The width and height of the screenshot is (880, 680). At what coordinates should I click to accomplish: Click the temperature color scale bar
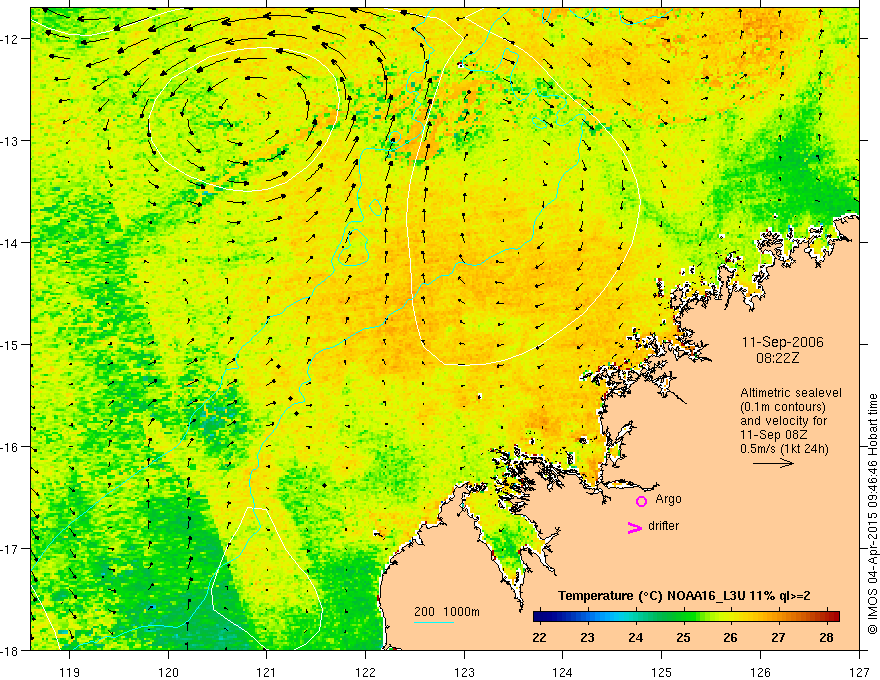point(686,616)
